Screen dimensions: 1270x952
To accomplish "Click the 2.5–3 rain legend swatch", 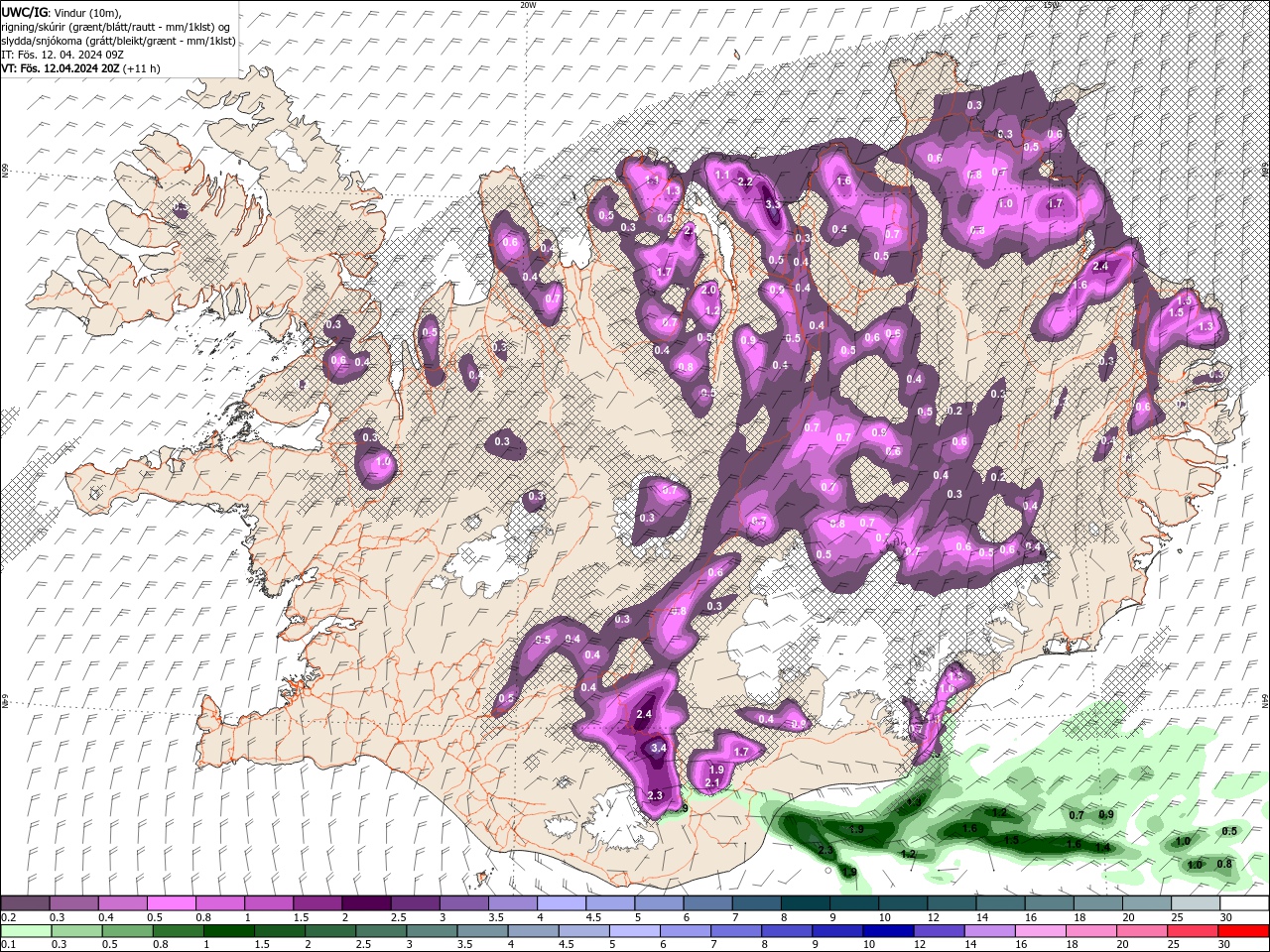I will [380, 931].
